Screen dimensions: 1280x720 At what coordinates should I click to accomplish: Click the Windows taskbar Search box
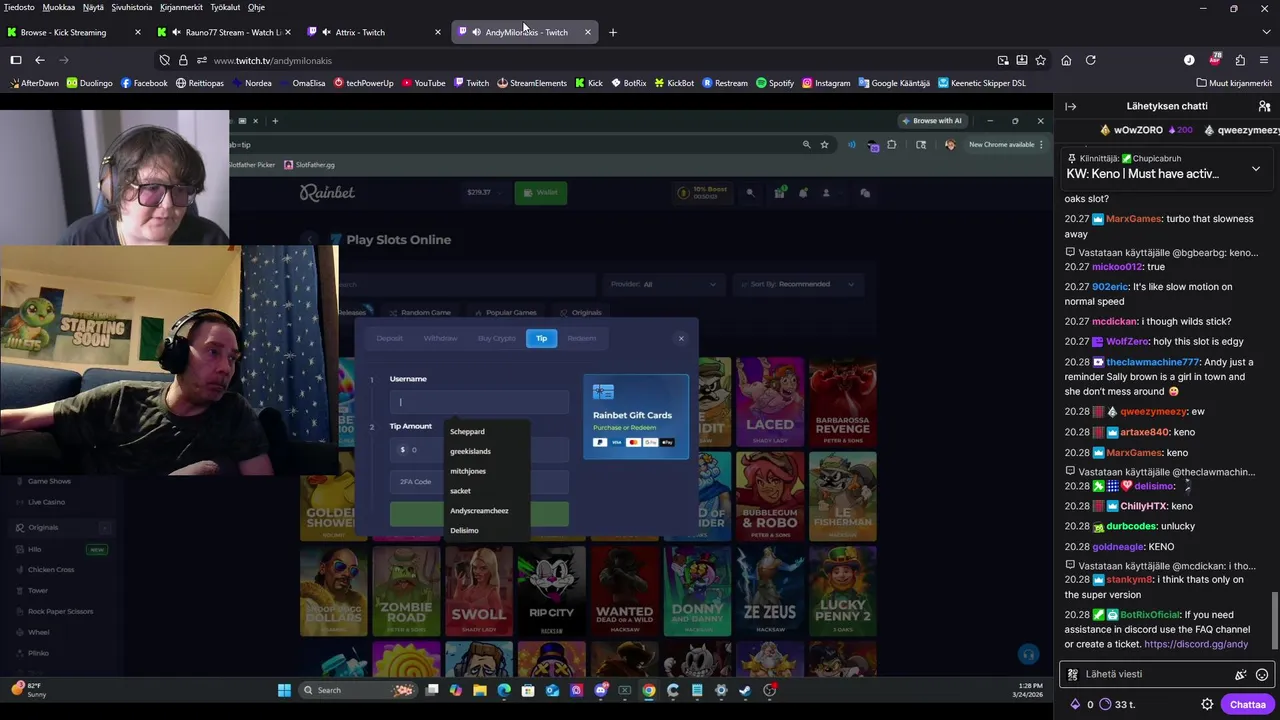(x=357, y=690)
